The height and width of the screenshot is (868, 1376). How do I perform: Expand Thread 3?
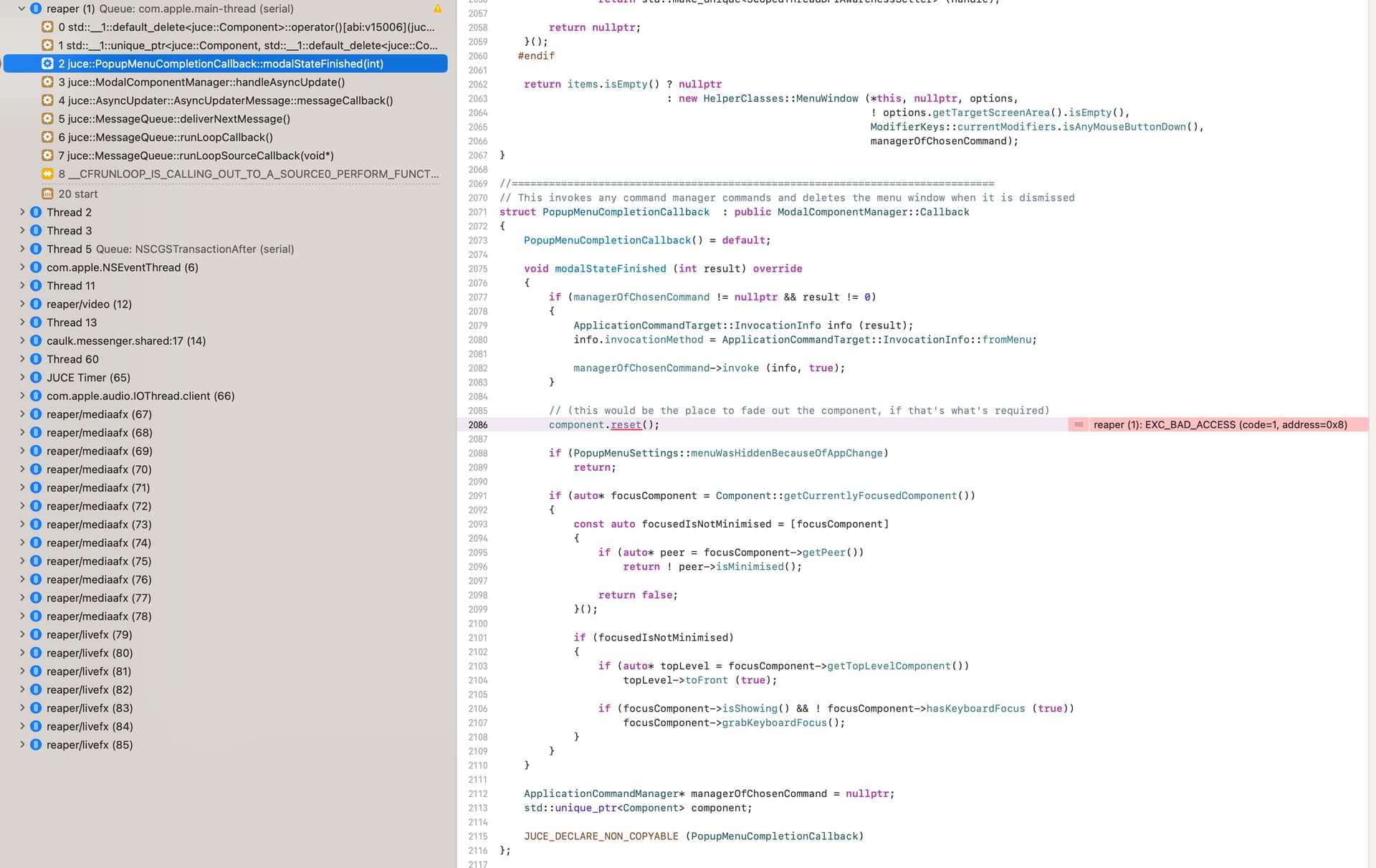point(21,231)
